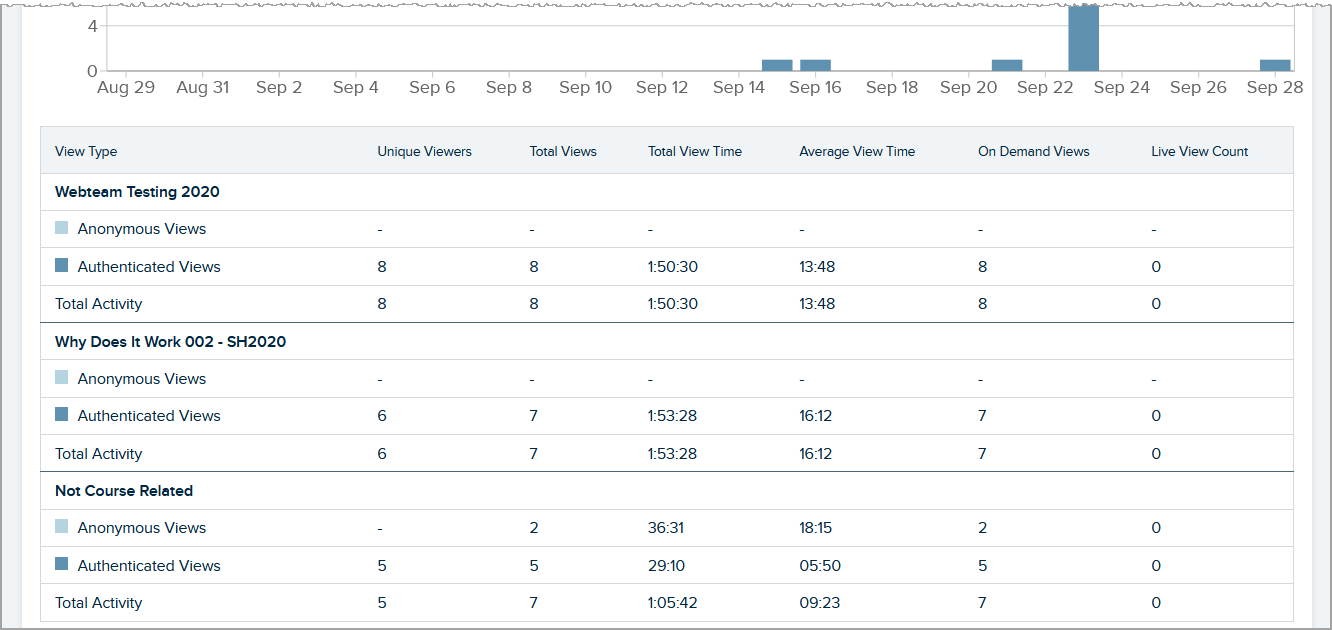
Task: Click the chart bar just before Sep 16
Action: 777,65
